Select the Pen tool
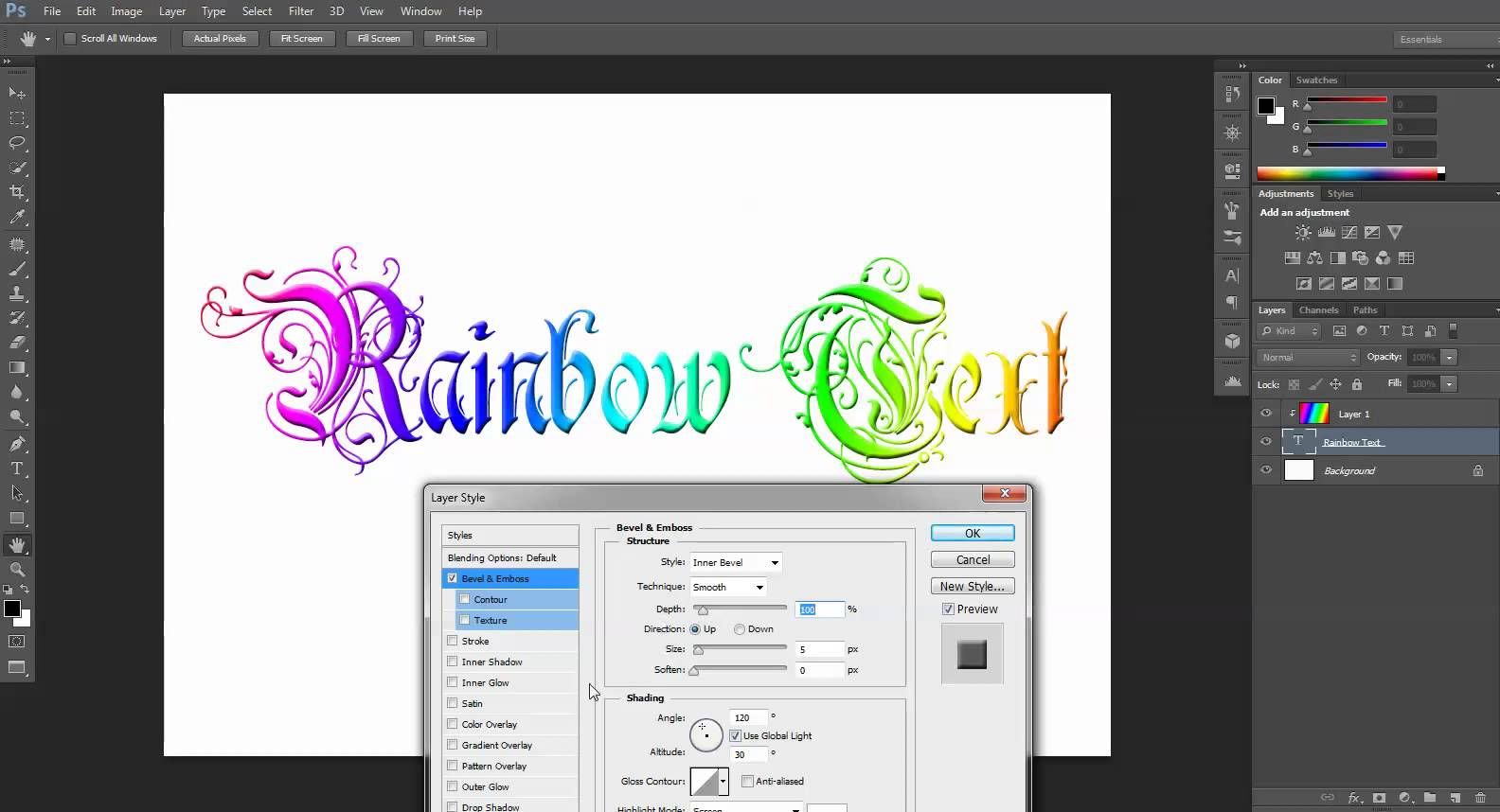The image size is (1500, 812). [17, 444]
